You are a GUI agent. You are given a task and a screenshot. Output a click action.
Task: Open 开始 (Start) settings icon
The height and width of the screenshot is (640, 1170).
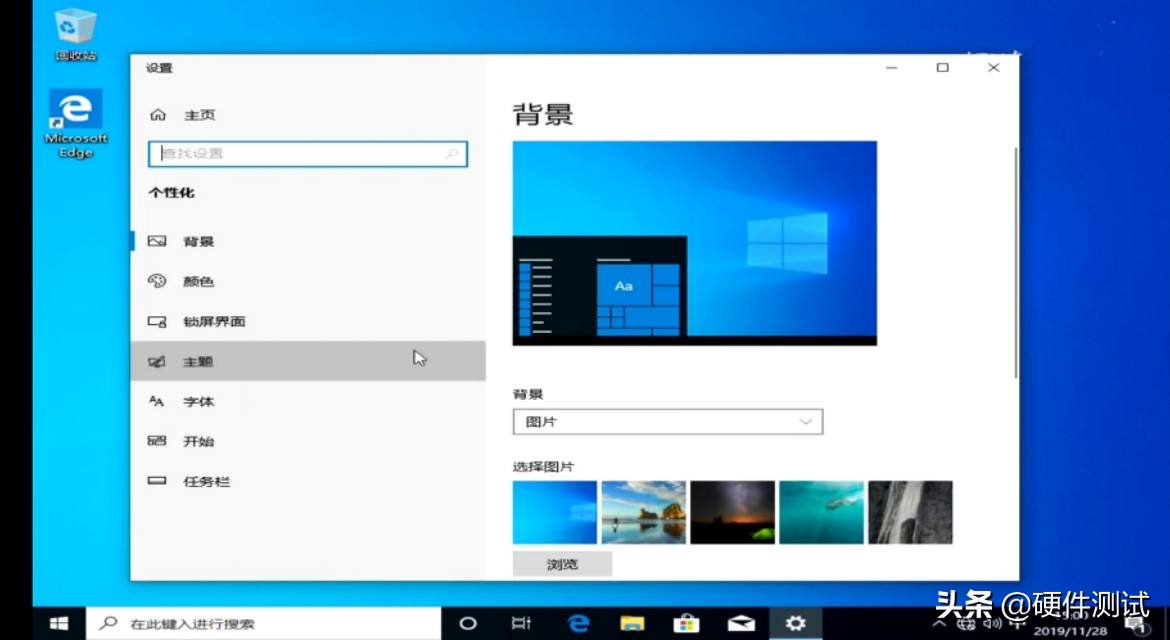[x=157, y=441]
